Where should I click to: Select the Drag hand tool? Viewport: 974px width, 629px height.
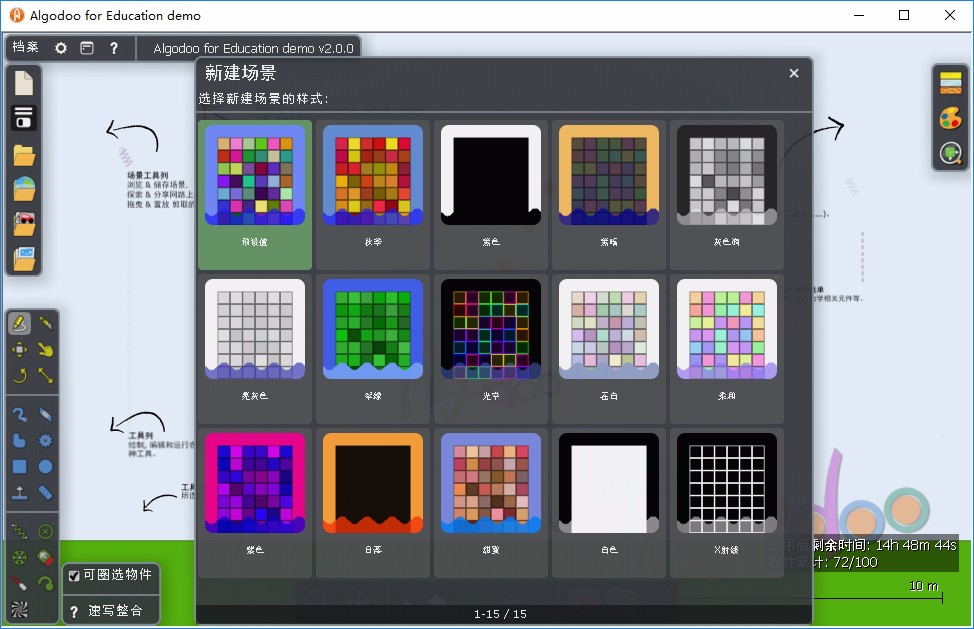pos(47,351)
